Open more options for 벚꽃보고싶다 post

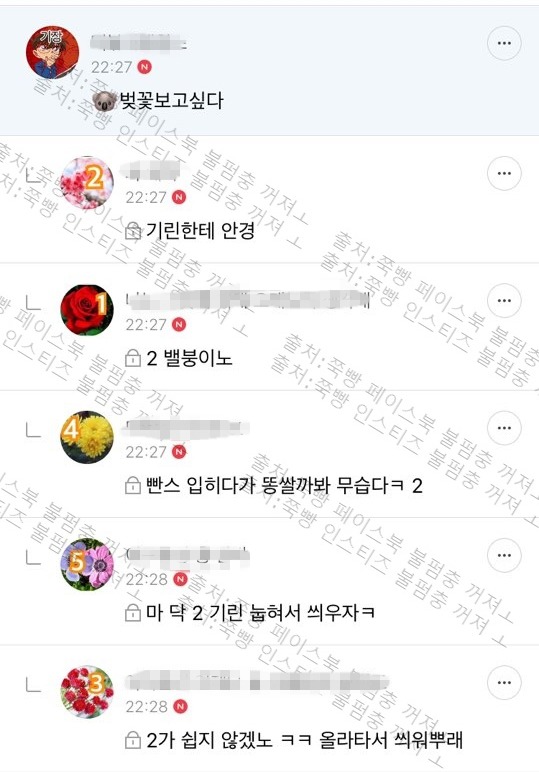coord(504,43)
